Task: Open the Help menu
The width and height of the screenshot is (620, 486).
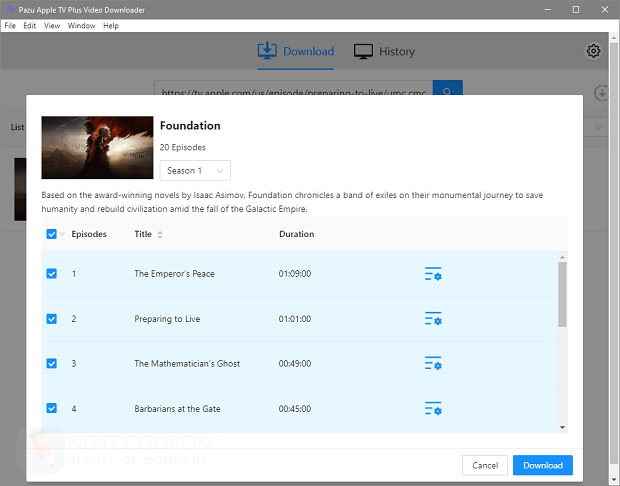Action: [x=111, y=26]
